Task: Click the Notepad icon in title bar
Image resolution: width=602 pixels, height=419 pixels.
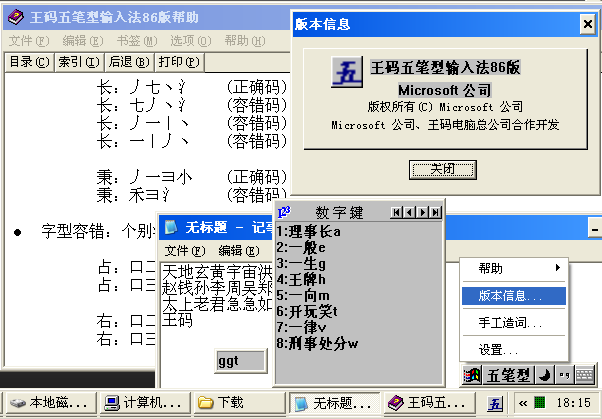Action: tap(171, 227)
